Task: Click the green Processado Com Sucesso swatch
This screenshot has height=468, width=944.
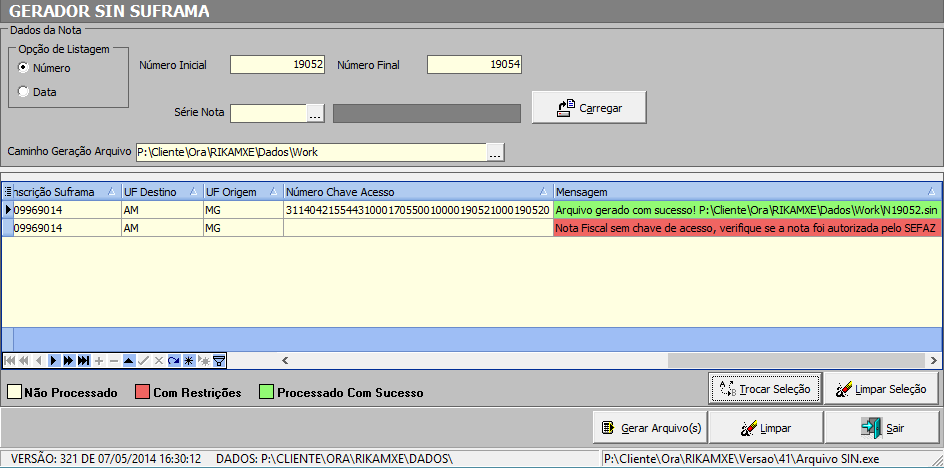Action: click(267, 393)
